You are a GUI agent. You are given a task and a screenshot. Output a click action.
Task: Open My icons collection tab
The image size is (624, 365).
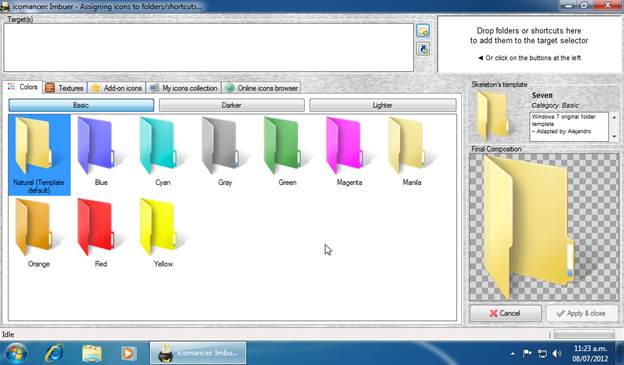pyautogui.click(x=184, y=88)
